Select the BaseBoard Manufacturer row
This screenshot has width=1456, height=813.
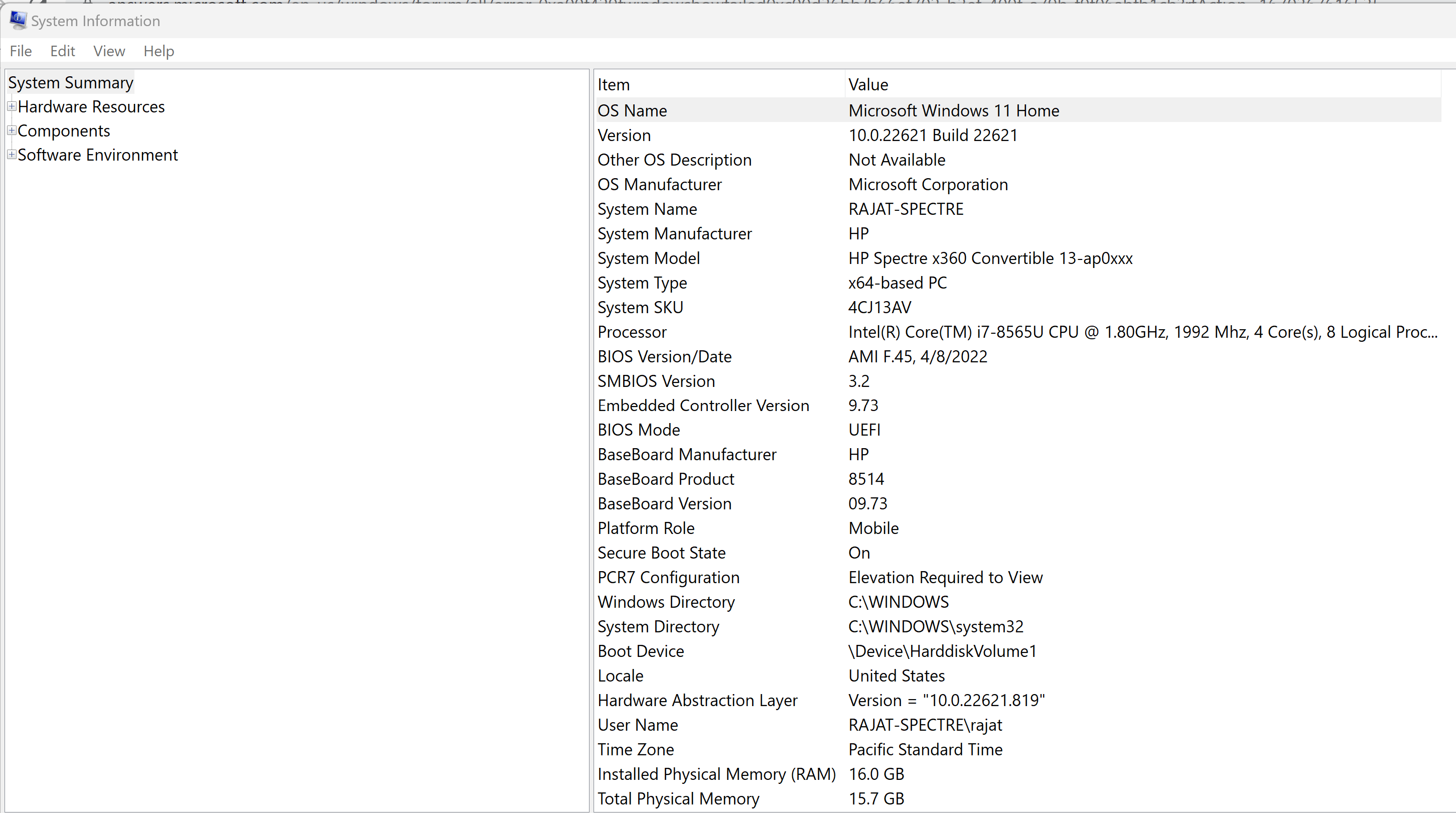[1018, 455]
